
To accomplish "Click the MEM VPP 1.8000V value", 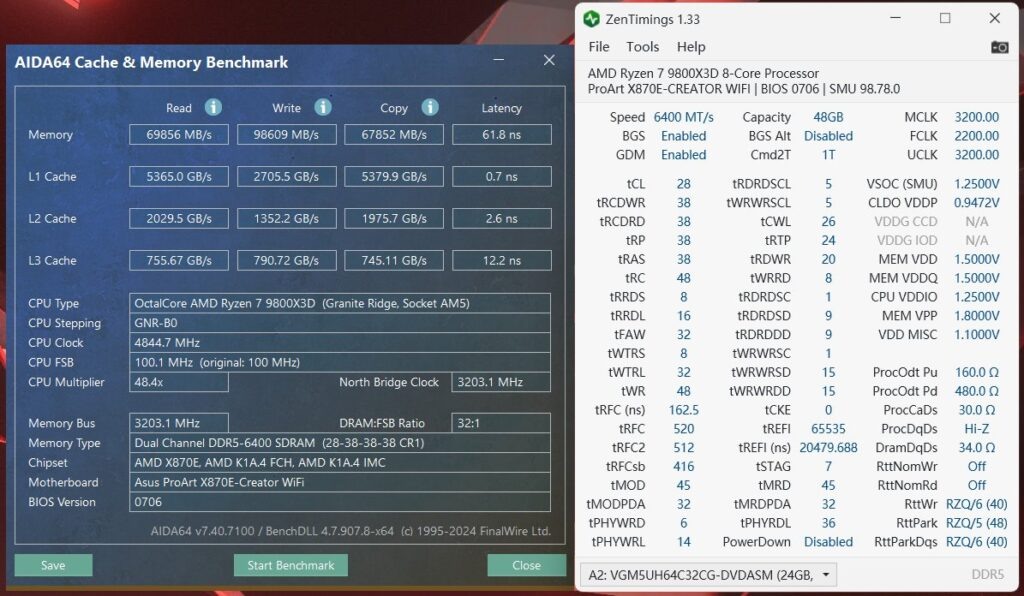I will point(976,316).
